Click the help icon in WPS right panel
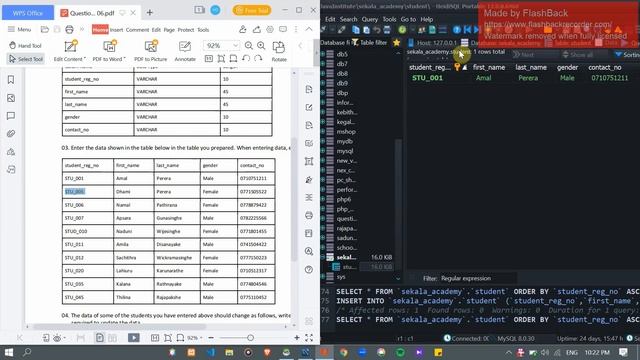 [x=309, y=269]
